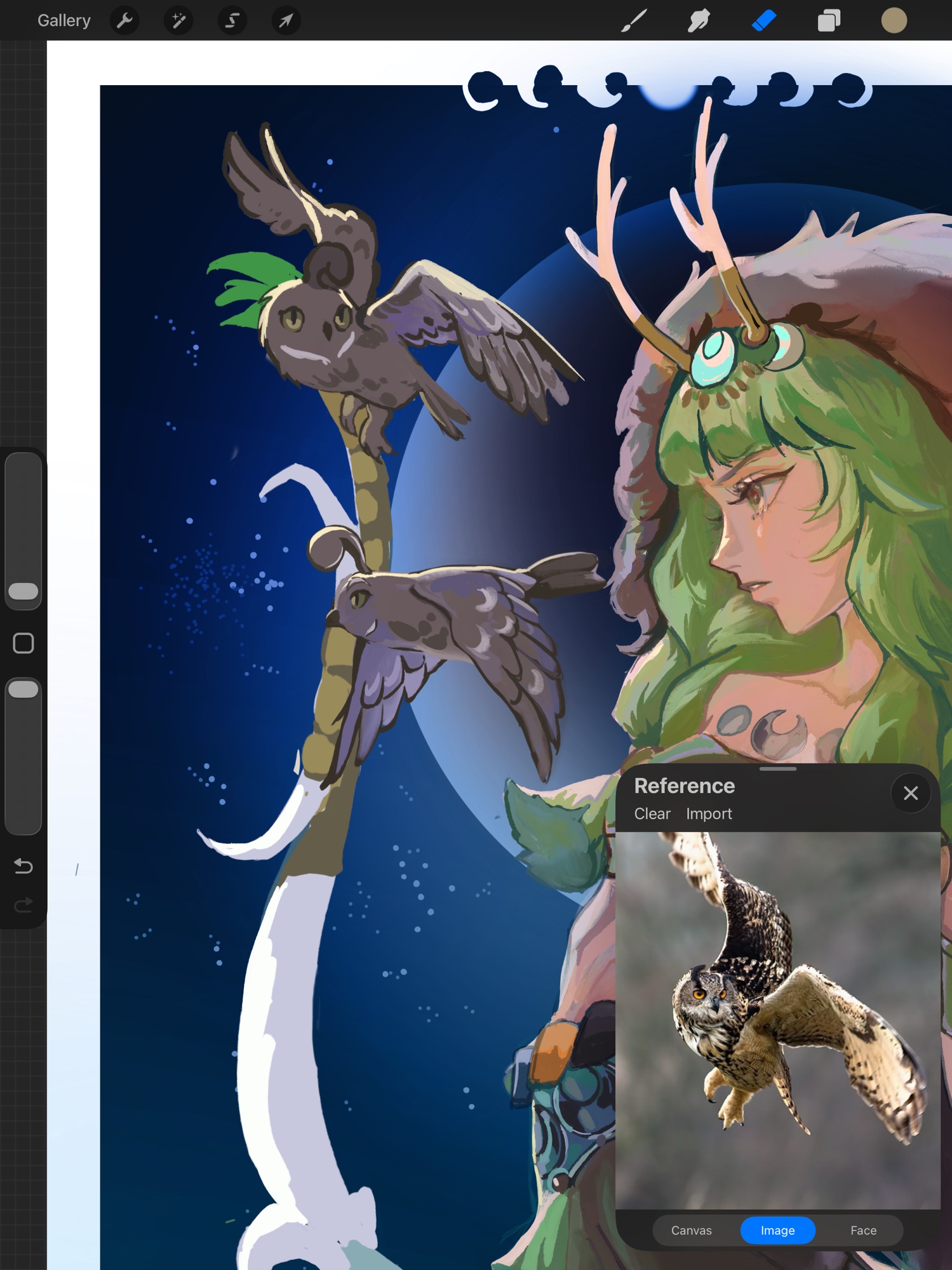Activate the Transform arrow tool
The image size is (952, 1270).
286,21
